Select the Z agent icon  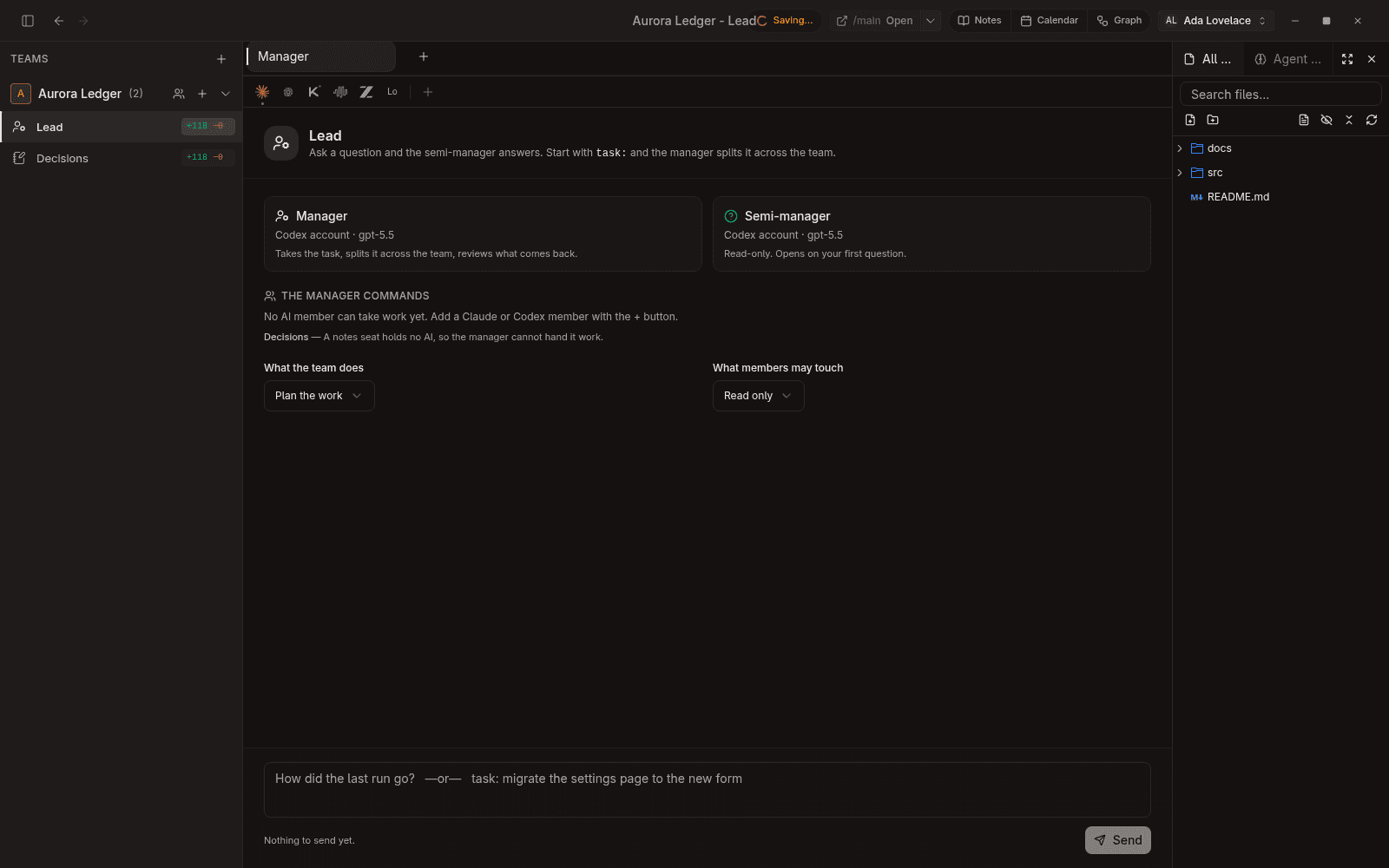(x=366, y=92)
